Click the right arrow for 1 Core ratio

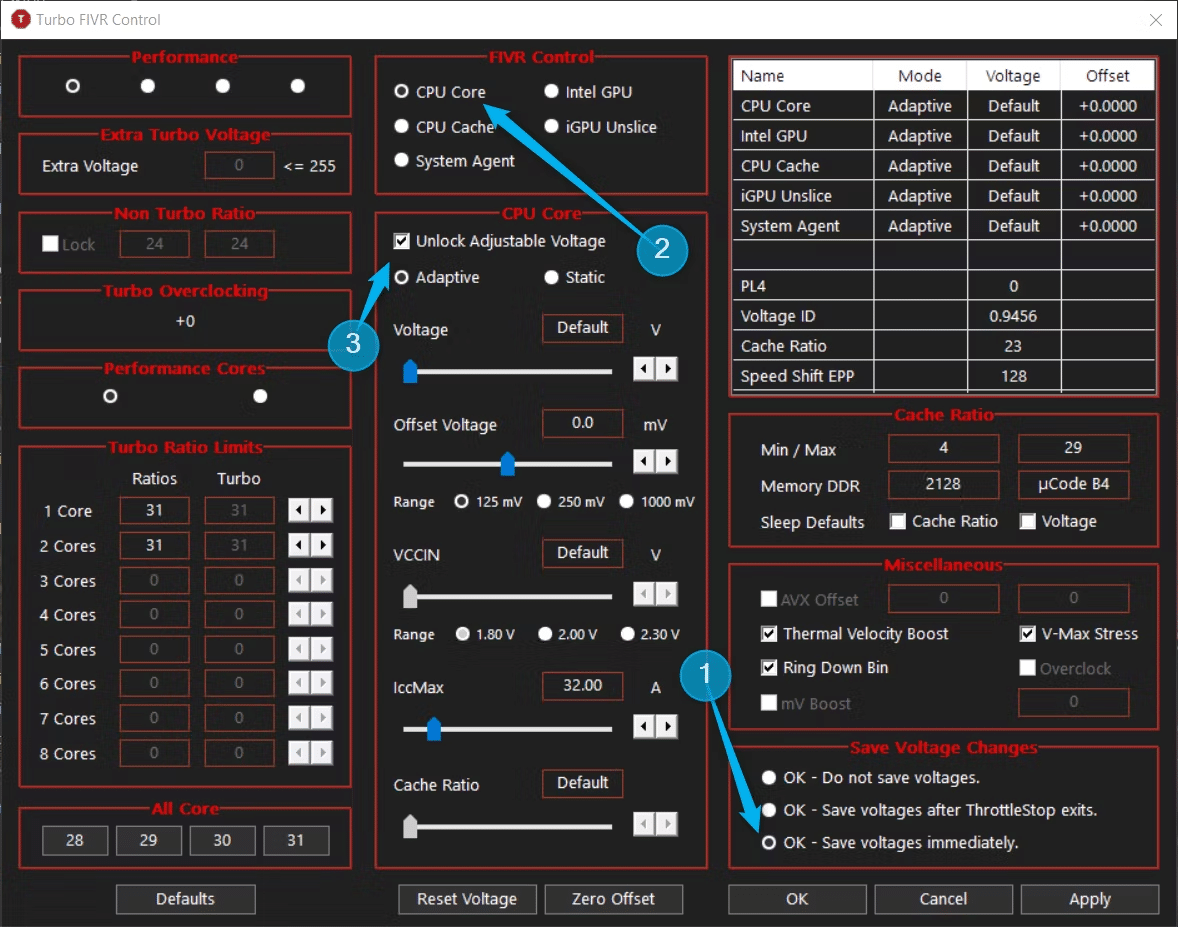click(x=322, y=511)
